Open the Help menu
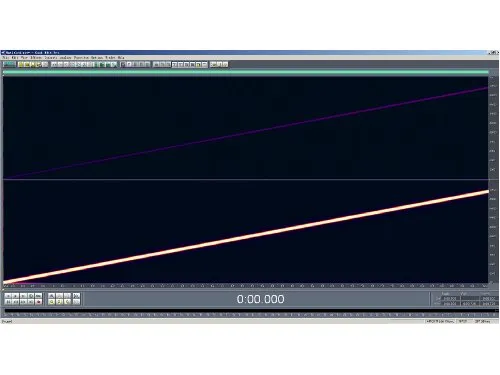 [121, 57]
